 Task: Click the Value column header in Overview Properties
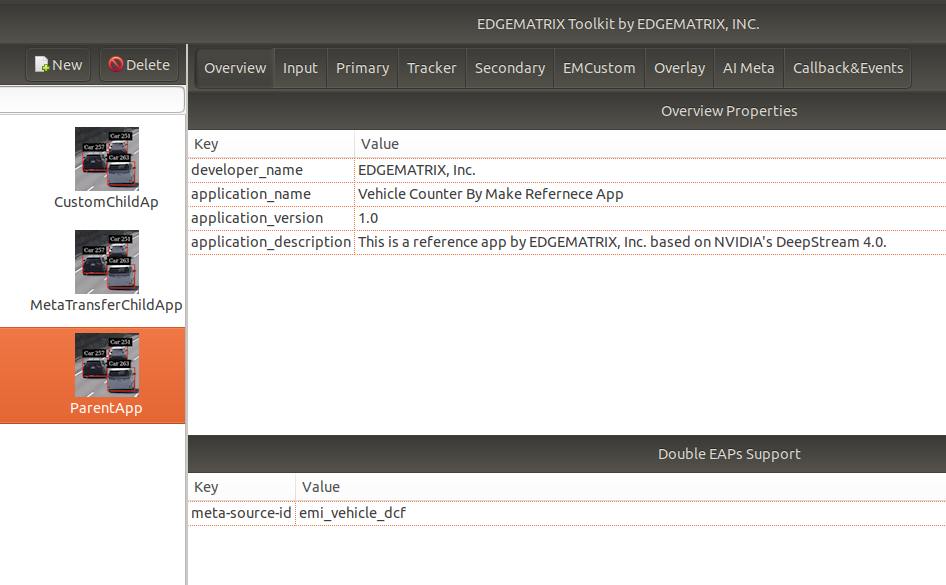pos(650,144)
